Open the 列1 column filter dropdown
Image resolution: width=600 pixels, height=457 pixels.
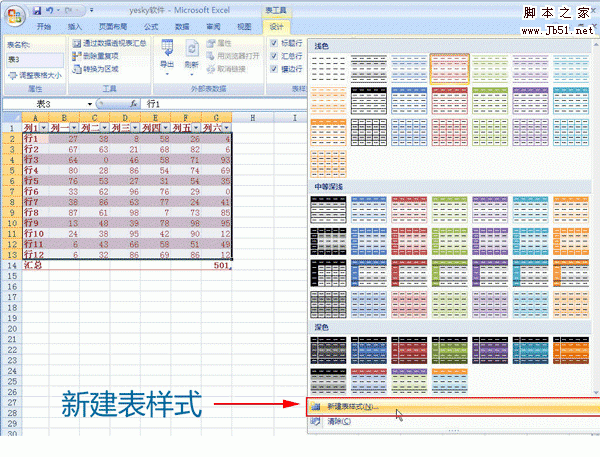pos(44,127)
